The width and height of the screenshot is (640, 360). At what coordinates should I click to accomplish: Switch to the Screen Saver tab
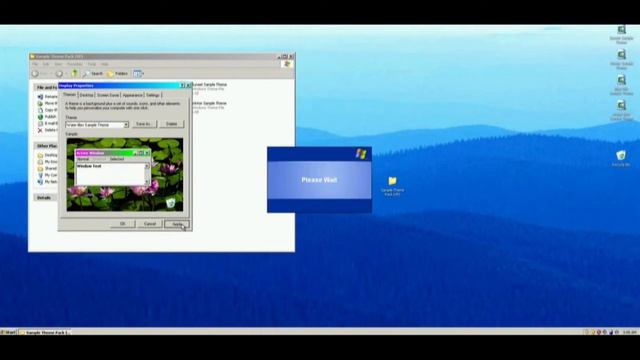point(108,95)
